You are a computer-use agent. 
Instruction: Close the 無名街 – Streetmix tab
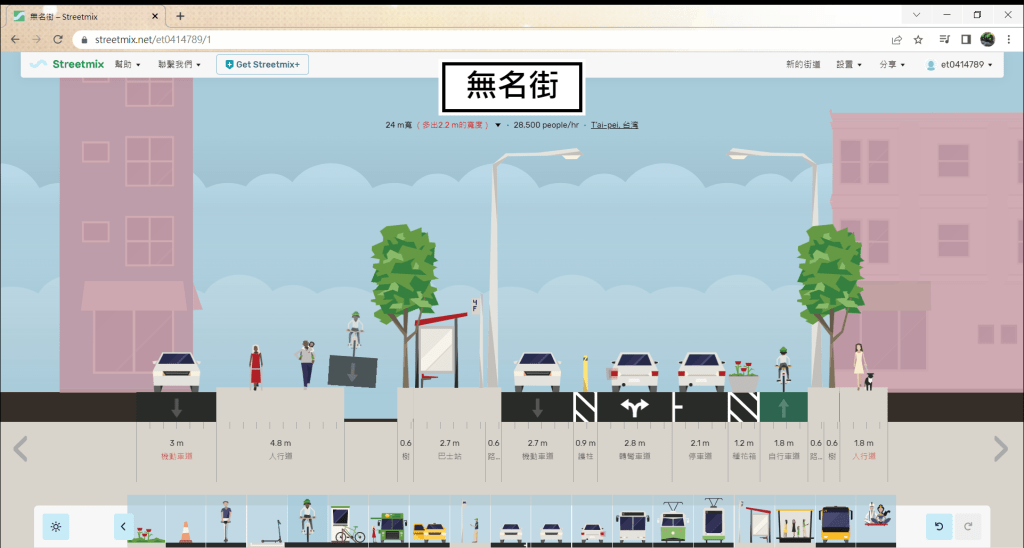[x=155, y=16]
